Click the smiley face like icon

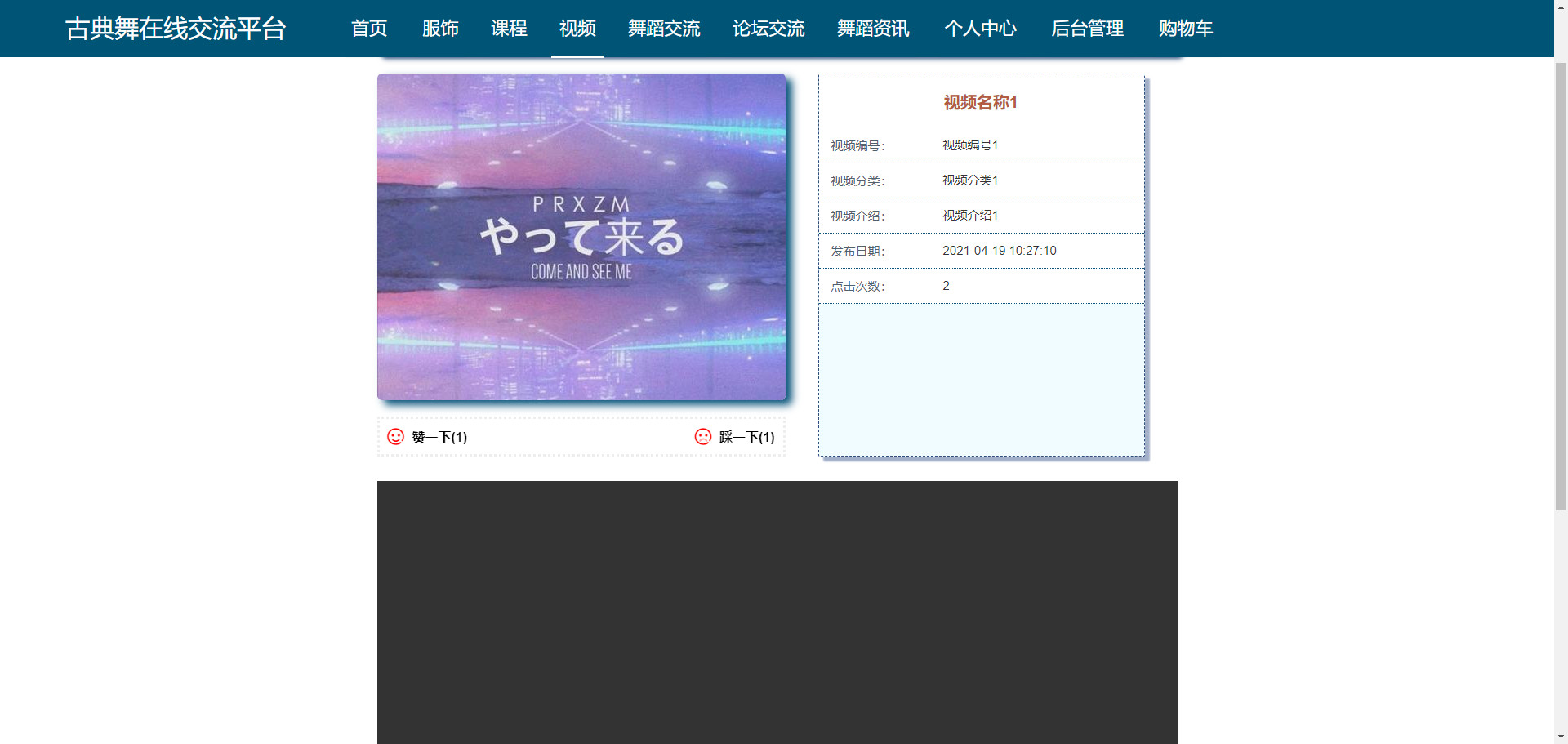(x=395, y=437)
